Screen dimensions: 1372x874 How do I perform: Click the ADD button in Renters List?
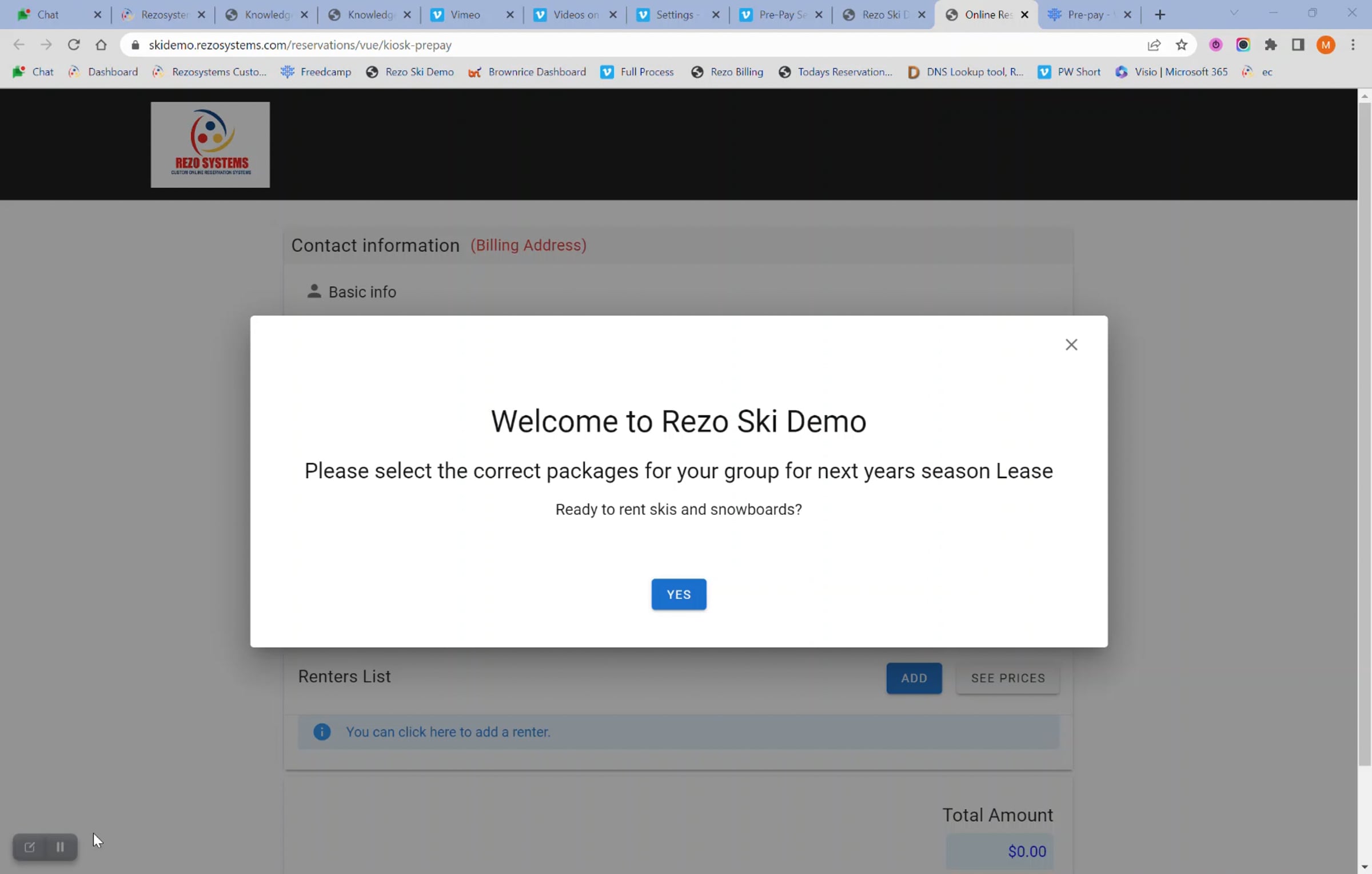pos(914,678)
